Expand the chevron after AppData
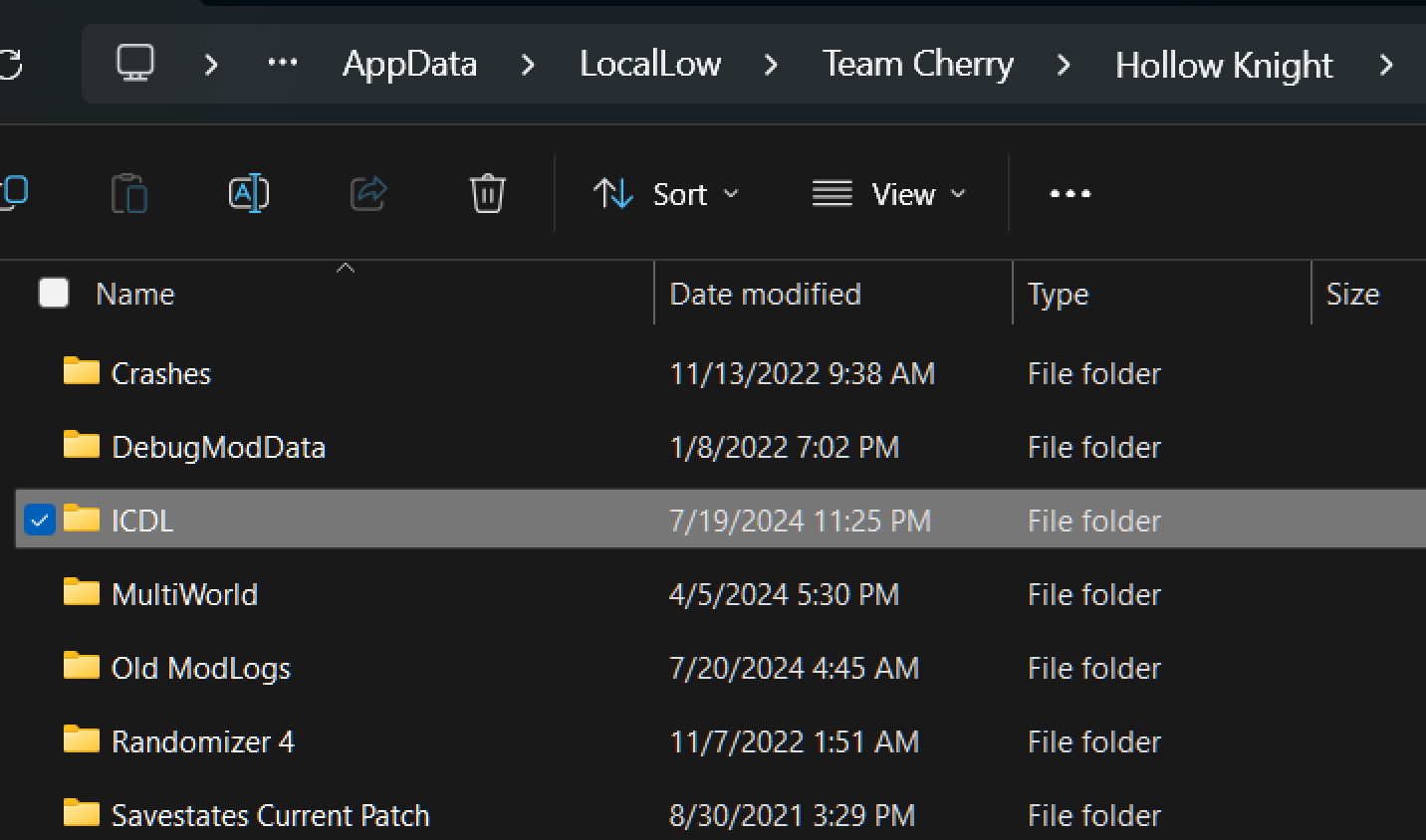Screen dimensions: 1426x840 click(x=528, y=65)
